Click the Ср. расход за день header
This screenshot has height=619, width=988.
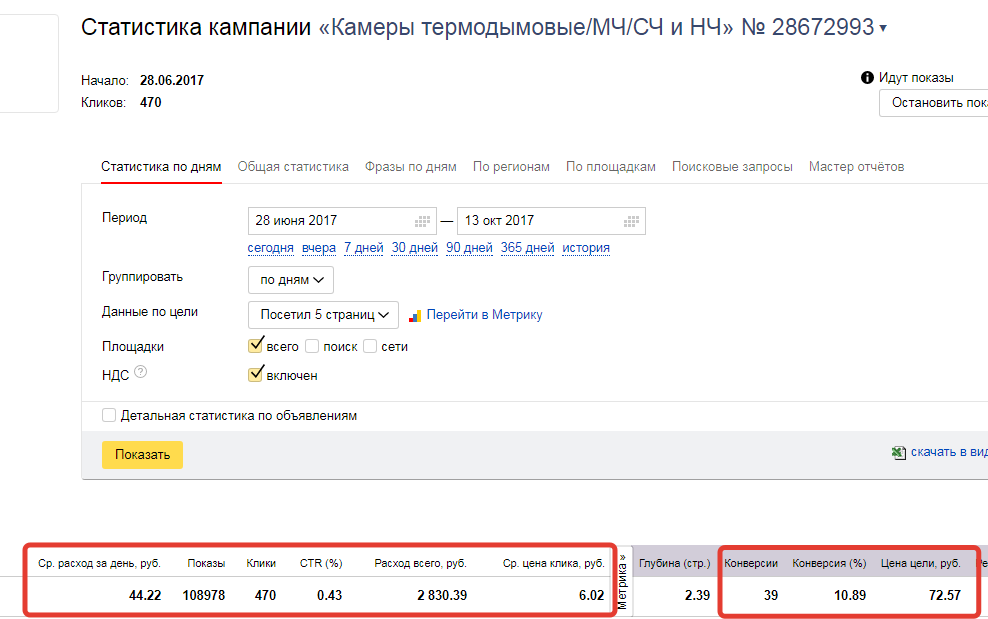100,564
